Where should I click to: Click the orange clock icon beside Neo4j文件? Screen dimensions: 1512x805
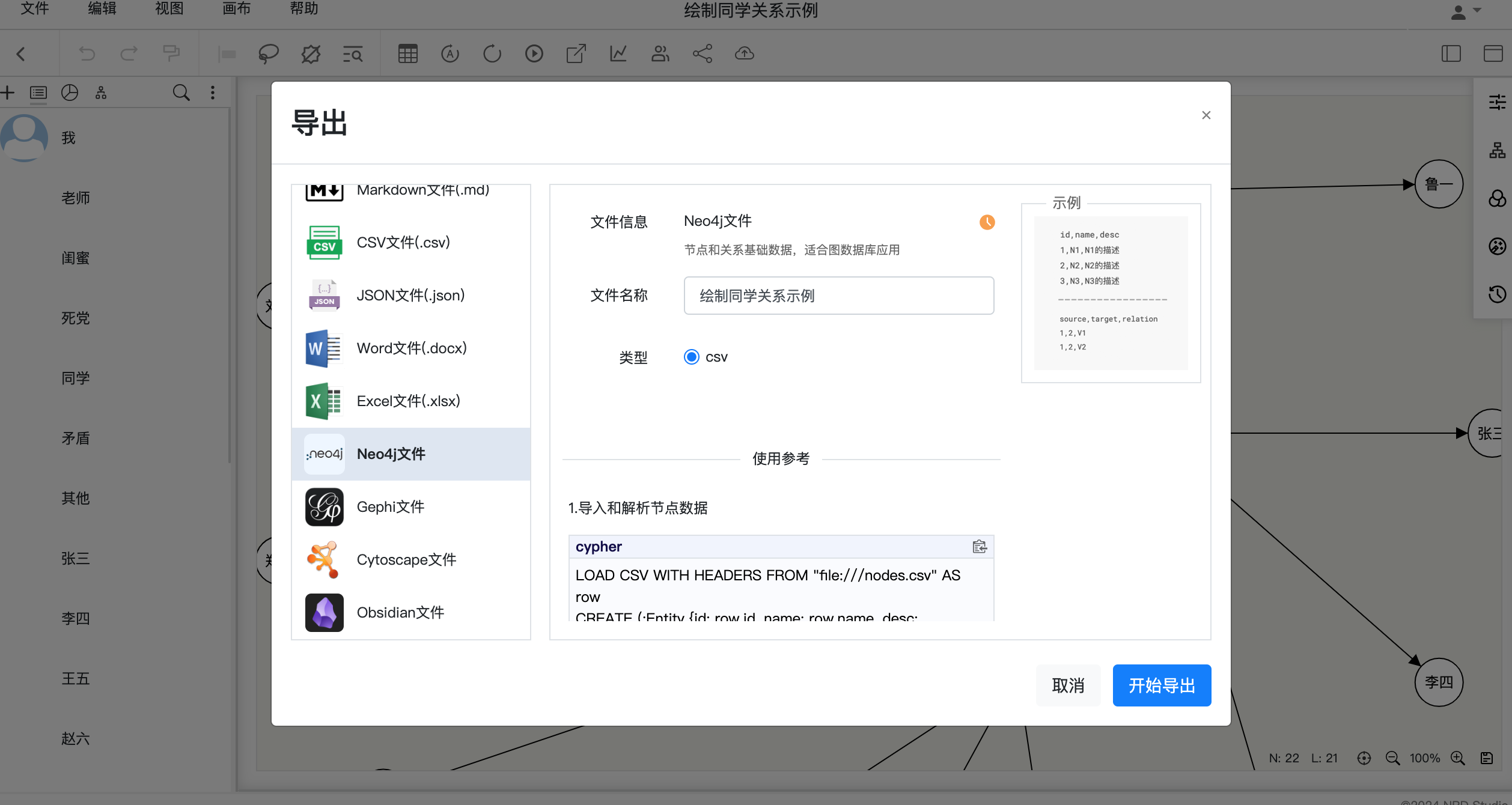[987, 222]
